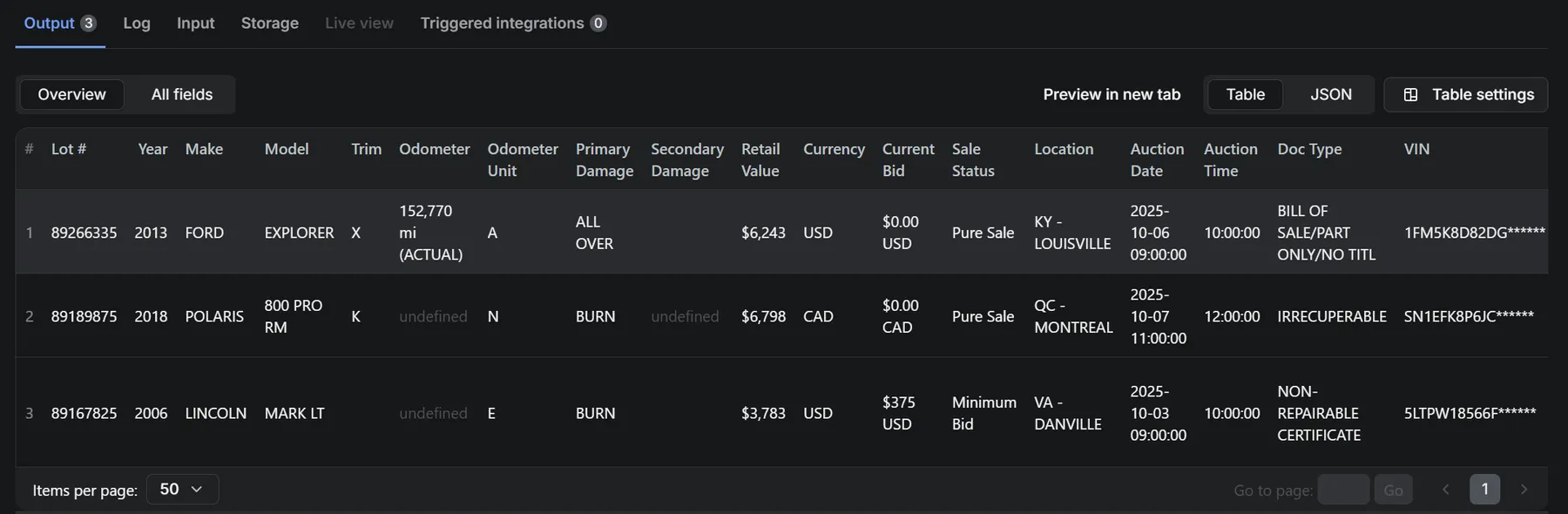Go to previous page arrow
The height and width of the screenshot is (514, 1568).
pos(1445,490)
